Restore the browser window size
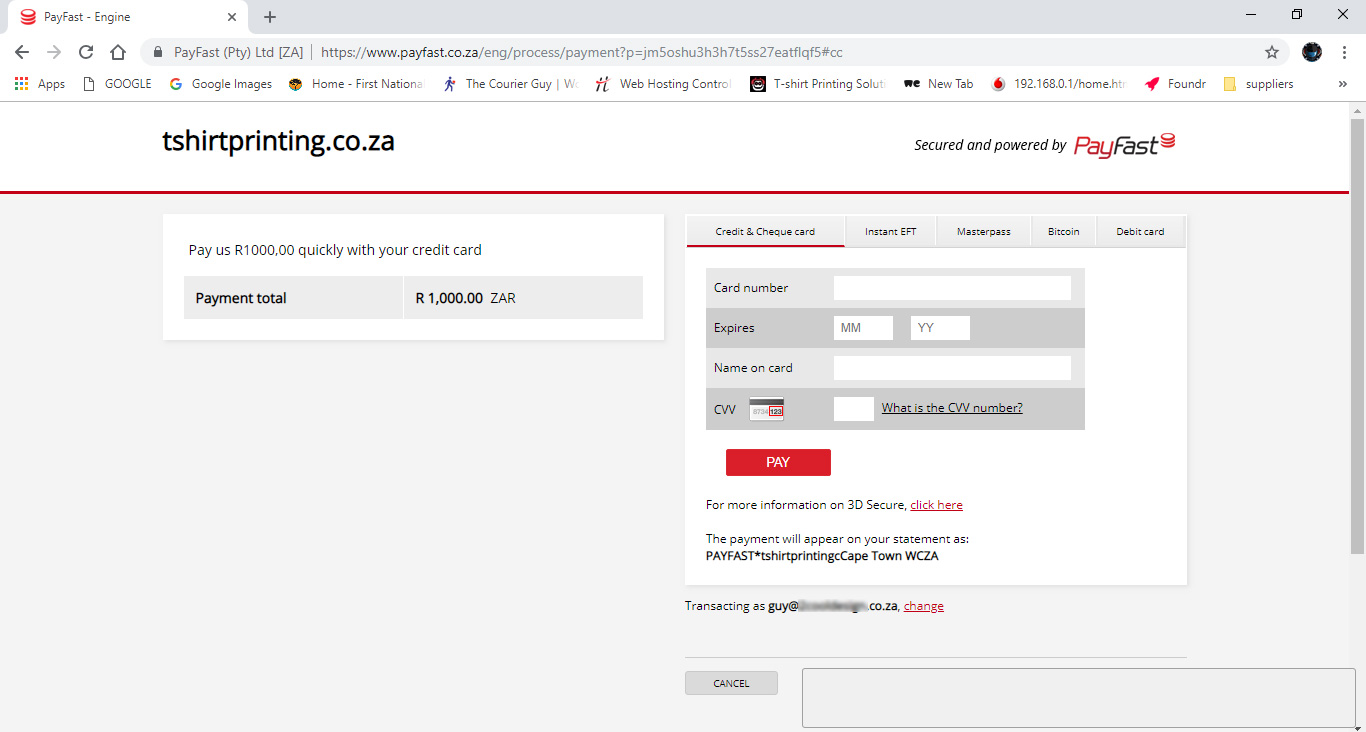1366x732 pixels. coord(1297,14)
